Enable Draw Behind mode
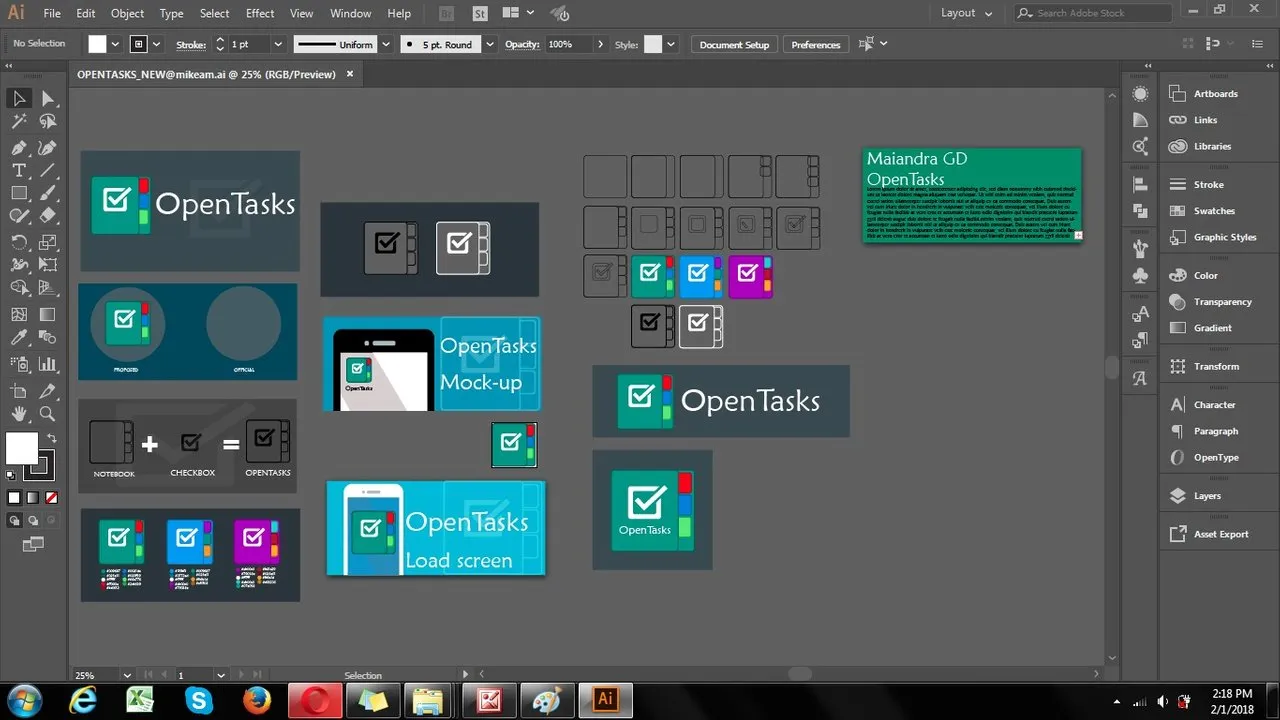The height and width of the screenshot is (720, 1280). (x=33, y=520)
